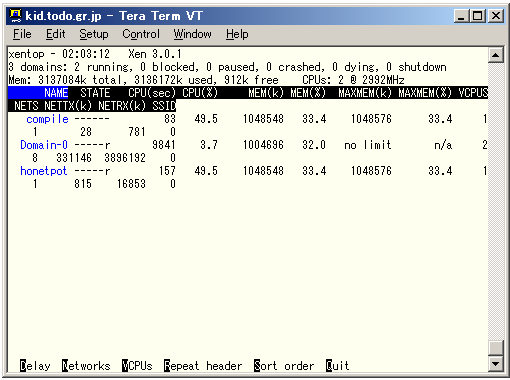The image size is (510, 380).
Task: Click the NETRX(k) header label
Action: coord(122,106)
